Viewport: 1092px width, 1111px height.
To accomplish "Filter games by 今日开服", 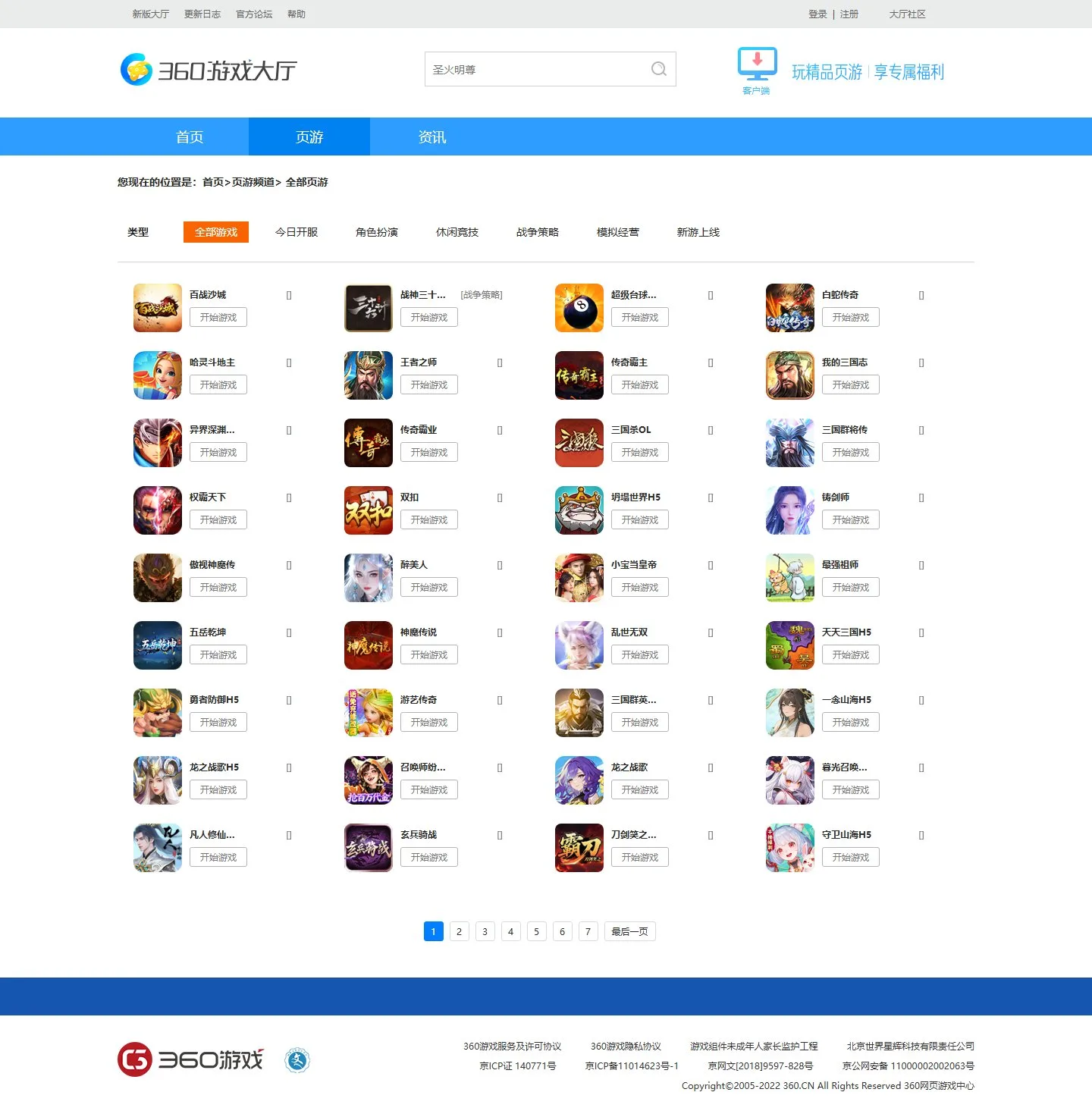I will (297, 232).
